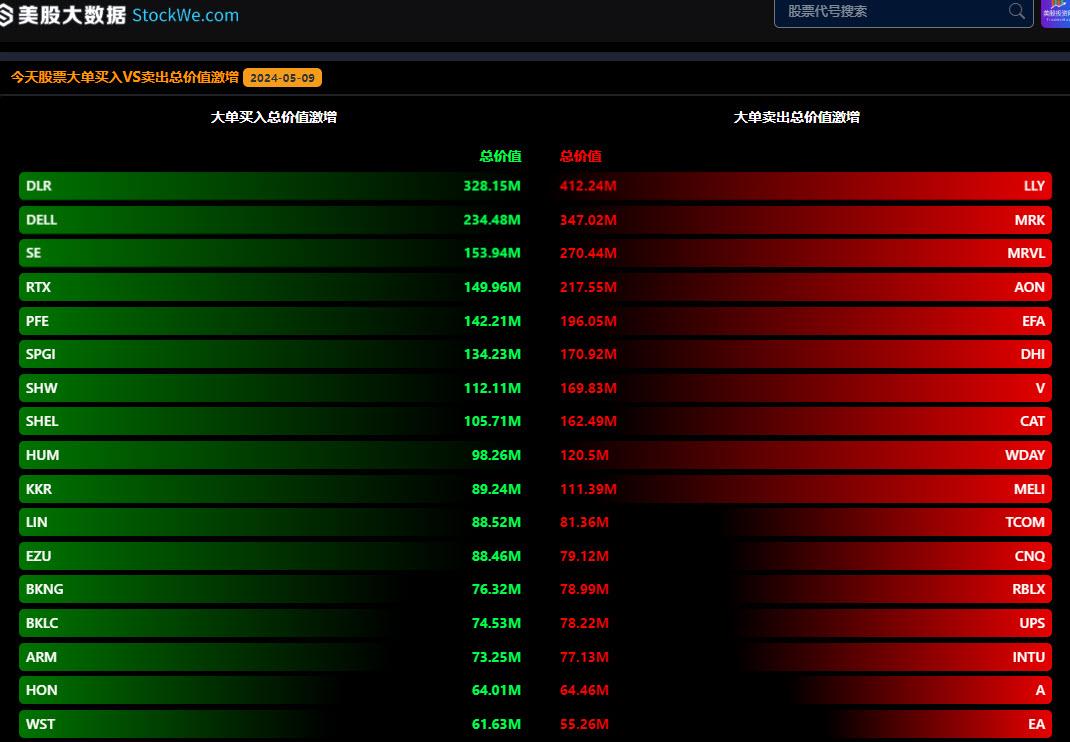Image resolution: width=1070 pixels, height=742 pixels.
Task: Open the SHEL ticker row
Action: [x=272, y=421]
